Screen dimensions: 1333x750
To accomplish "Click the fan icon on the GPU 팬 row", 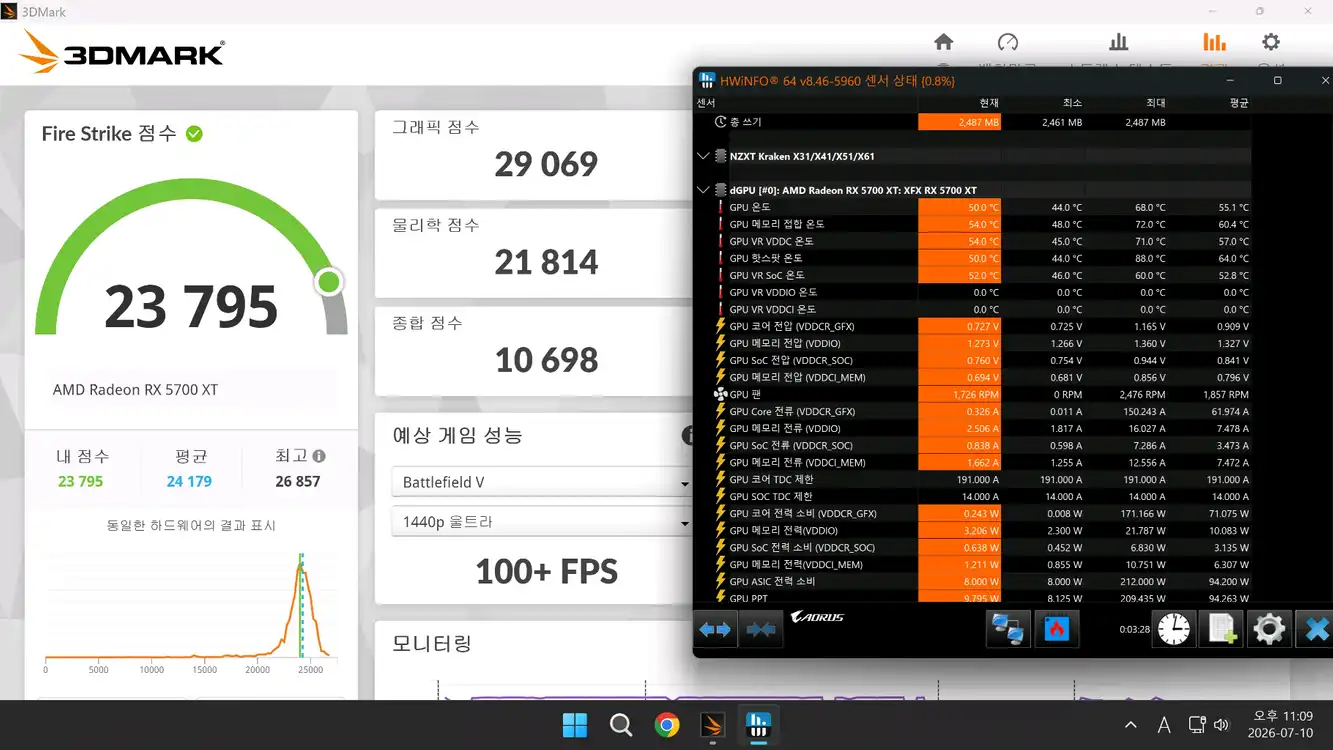I will (x=720, y=395).
